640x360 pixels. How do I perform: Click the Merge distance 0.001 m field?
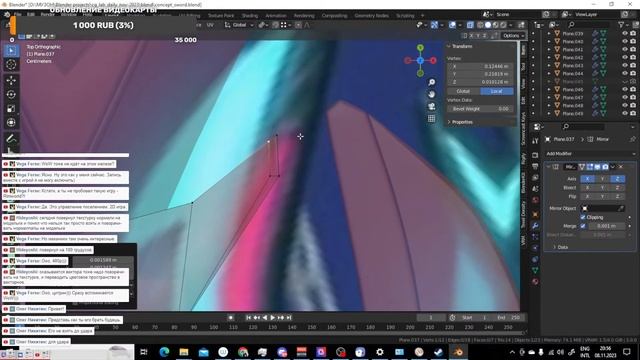pyautogui.click(x=606, y=226)
